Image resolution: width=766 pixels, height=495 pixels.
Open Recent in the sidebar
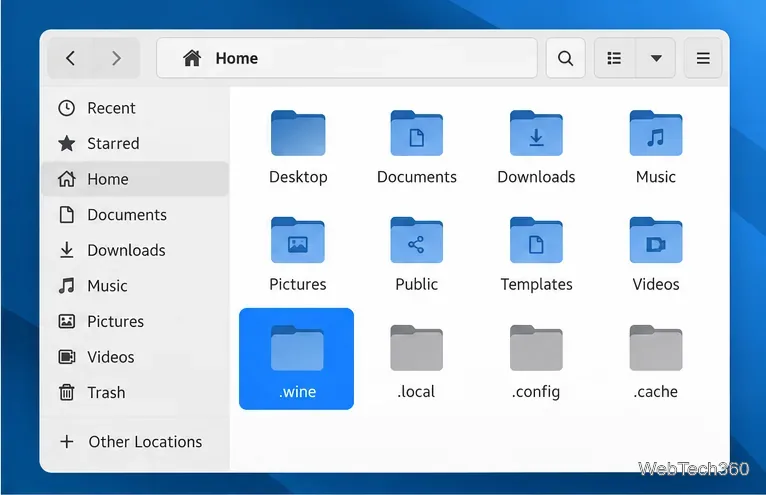click(x=135, y=108)
